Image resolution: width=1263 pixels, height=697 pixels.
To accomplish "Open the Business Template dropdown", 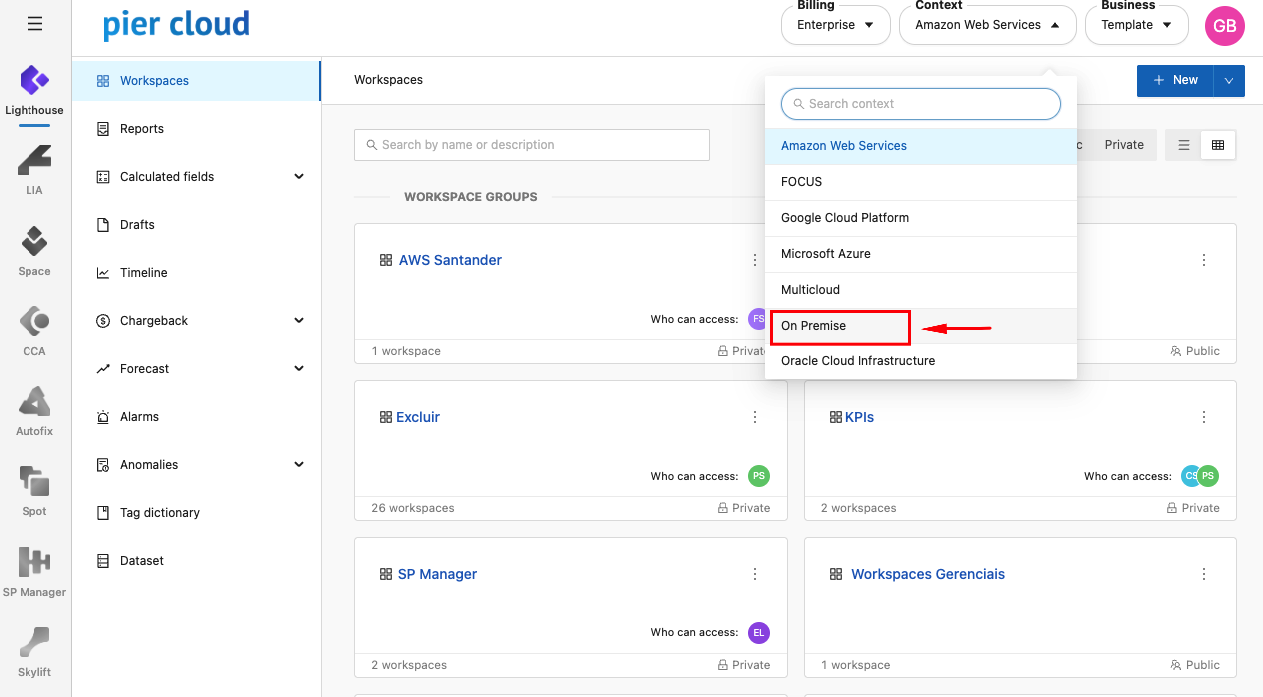I will pos(1136,25).
